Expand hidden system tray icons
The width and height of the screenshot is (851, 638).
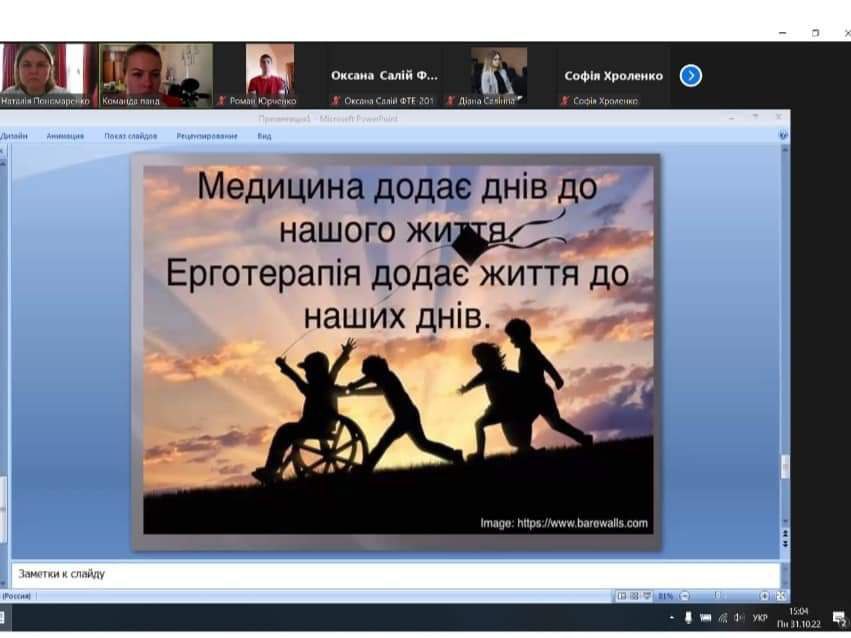click(x=671, y=618)
